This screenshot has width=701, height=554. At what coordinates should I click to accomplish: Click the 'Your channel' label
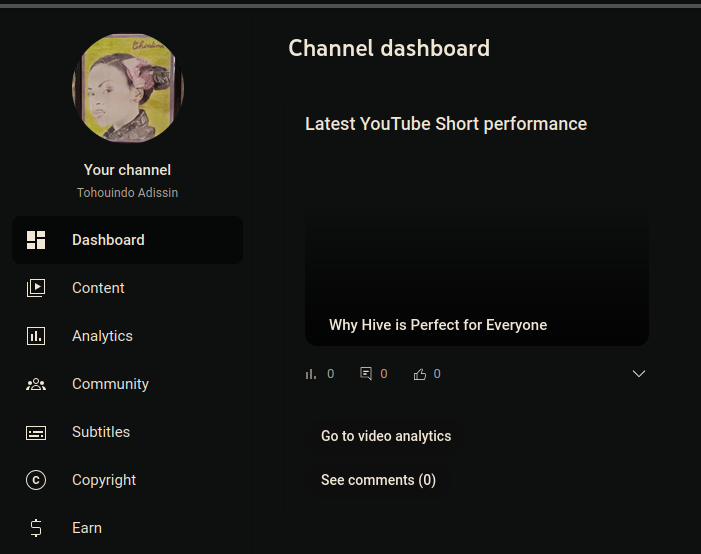(x=127, y=170)
